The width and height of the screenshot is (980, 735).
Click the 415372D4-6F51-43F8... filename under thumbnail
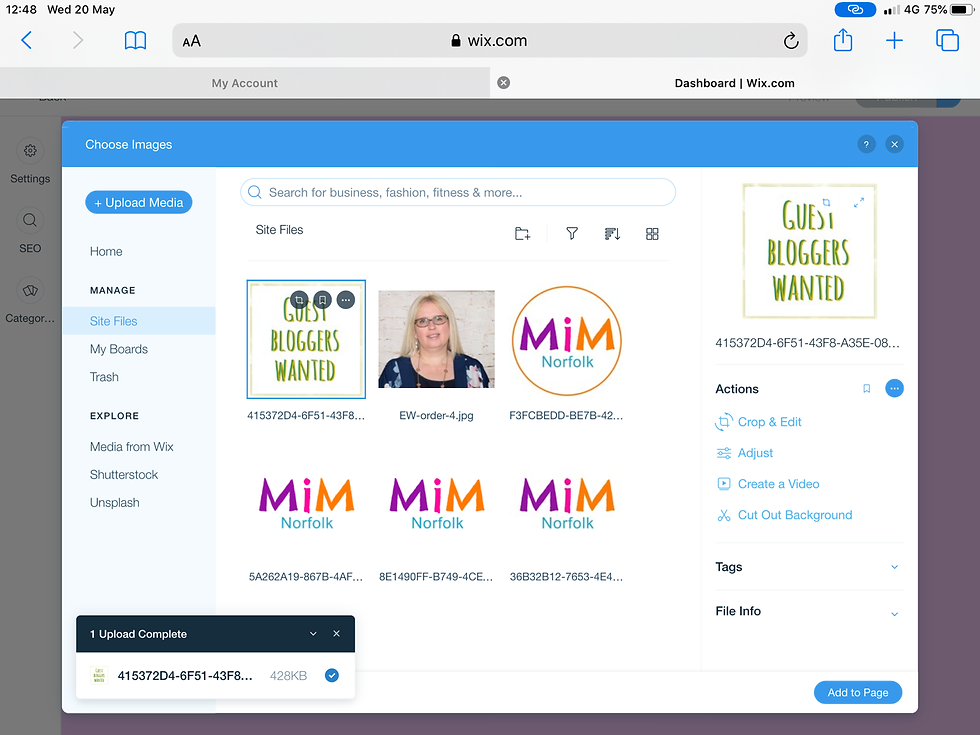[306, 416]
